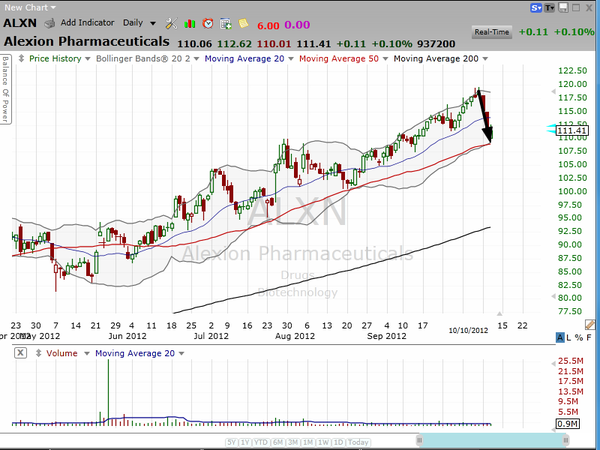Select the 6M time range button
The width and height of the screenshot is (600, 450).
pyautogui.click(x=278, y=442)
